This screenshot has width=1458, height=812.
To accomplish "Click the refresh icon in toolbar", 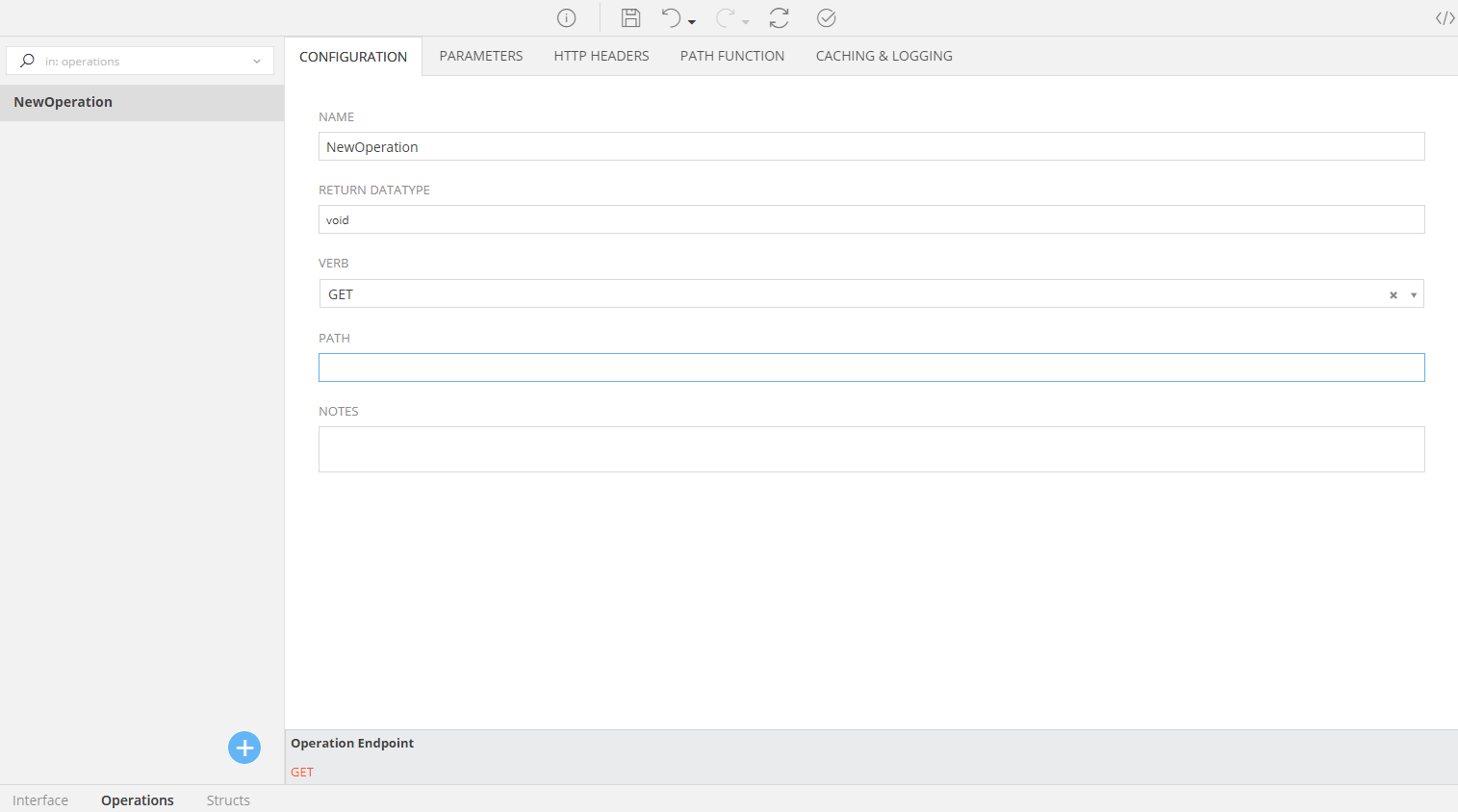I will (779, 18).
